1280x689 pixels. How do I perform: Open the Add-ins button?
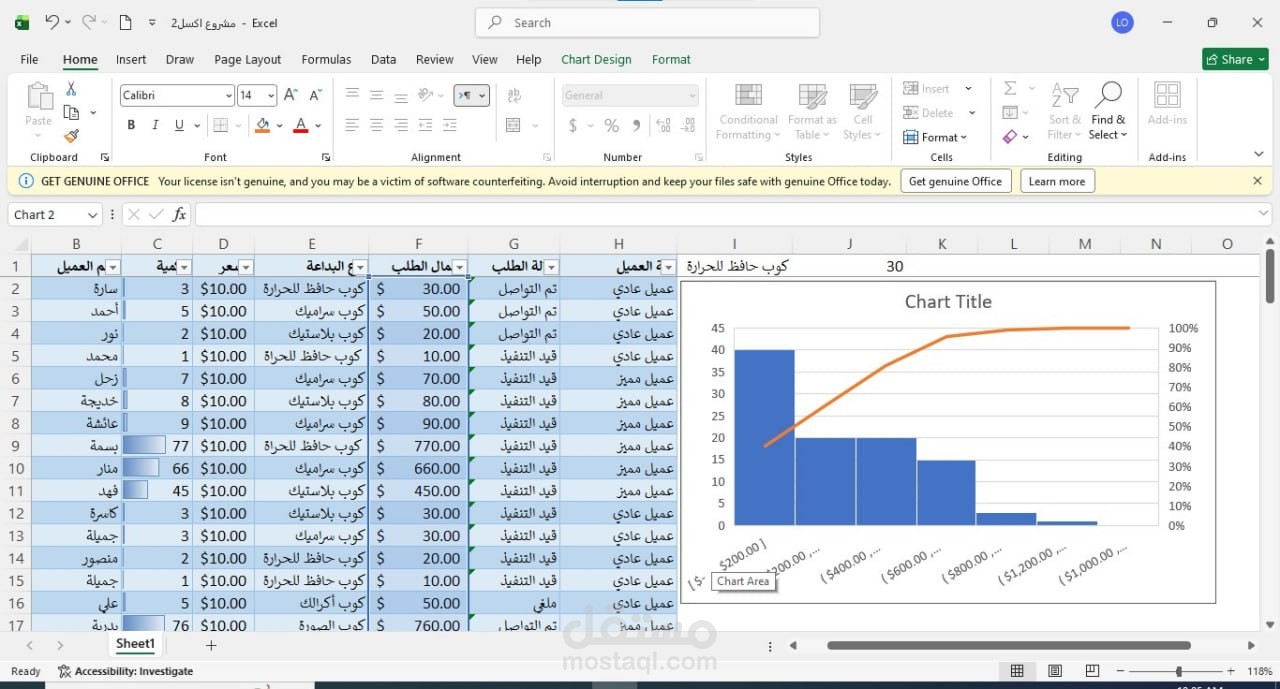pyautogui.click(x=1167, y=104)
